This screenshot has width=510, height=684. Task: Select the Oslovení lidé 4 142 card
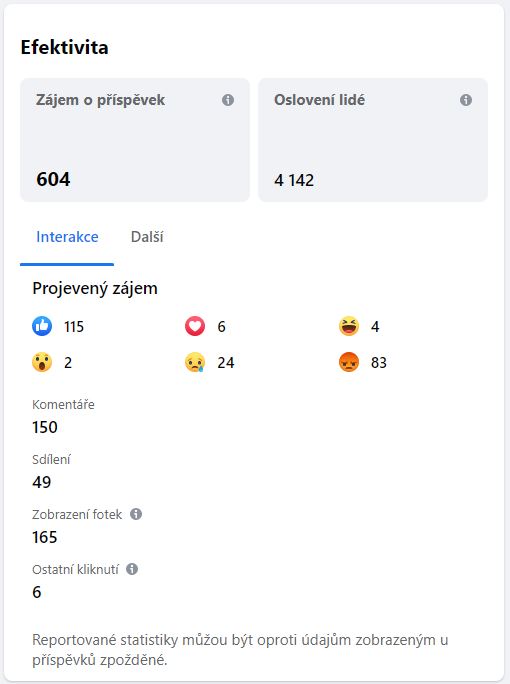click(373, 140)
